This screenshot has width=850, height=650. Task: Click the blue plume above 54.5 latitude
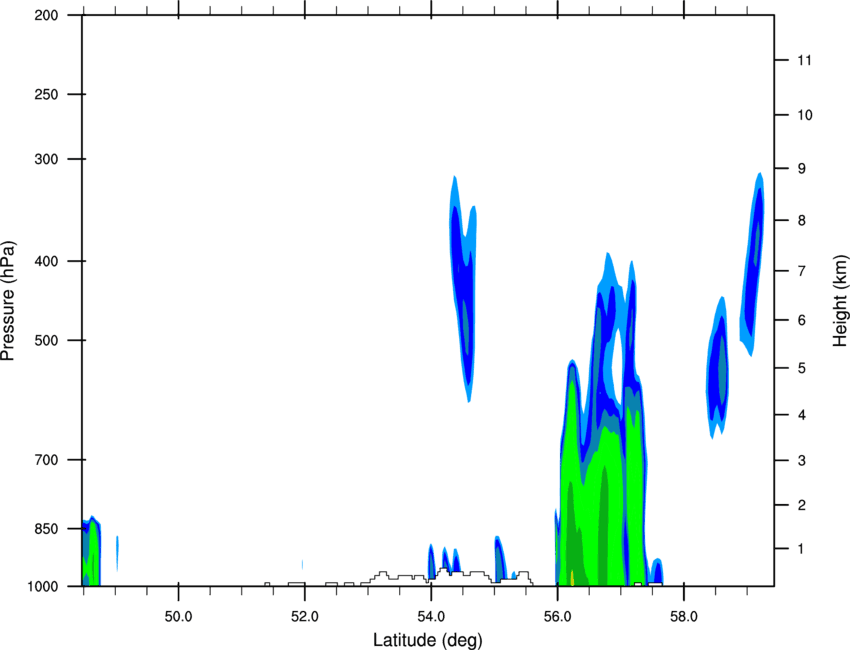463,287
